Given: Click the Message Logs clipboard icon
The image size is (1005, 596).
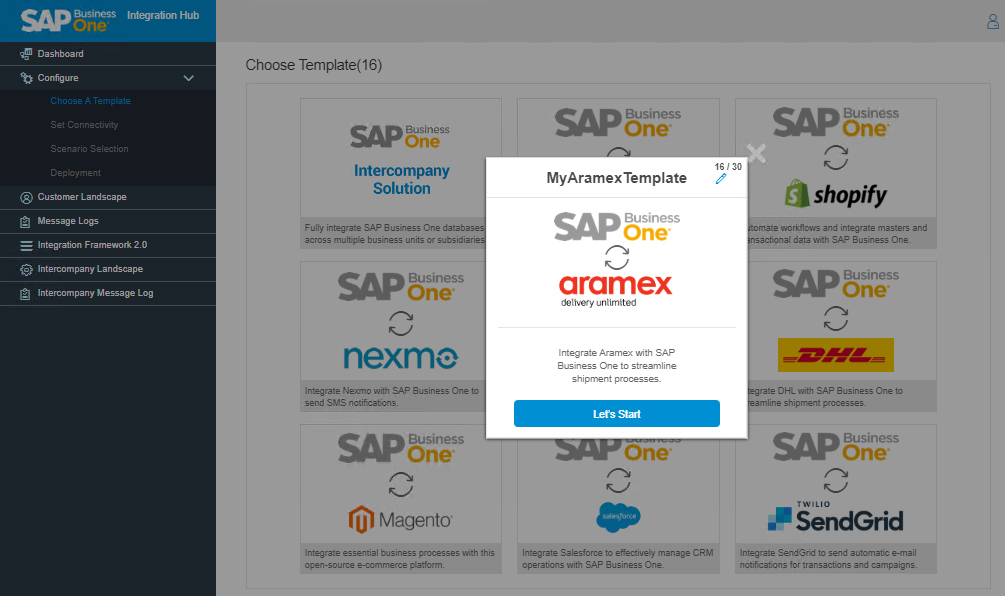Looking at the screenshot, I should point(26,221).
